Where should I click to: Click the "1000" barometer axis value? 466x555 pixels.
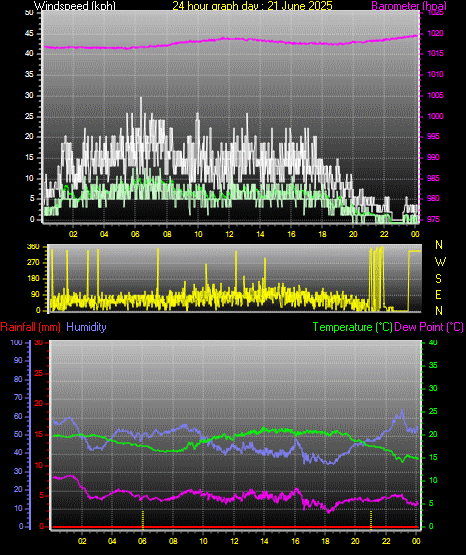point(435,116)
